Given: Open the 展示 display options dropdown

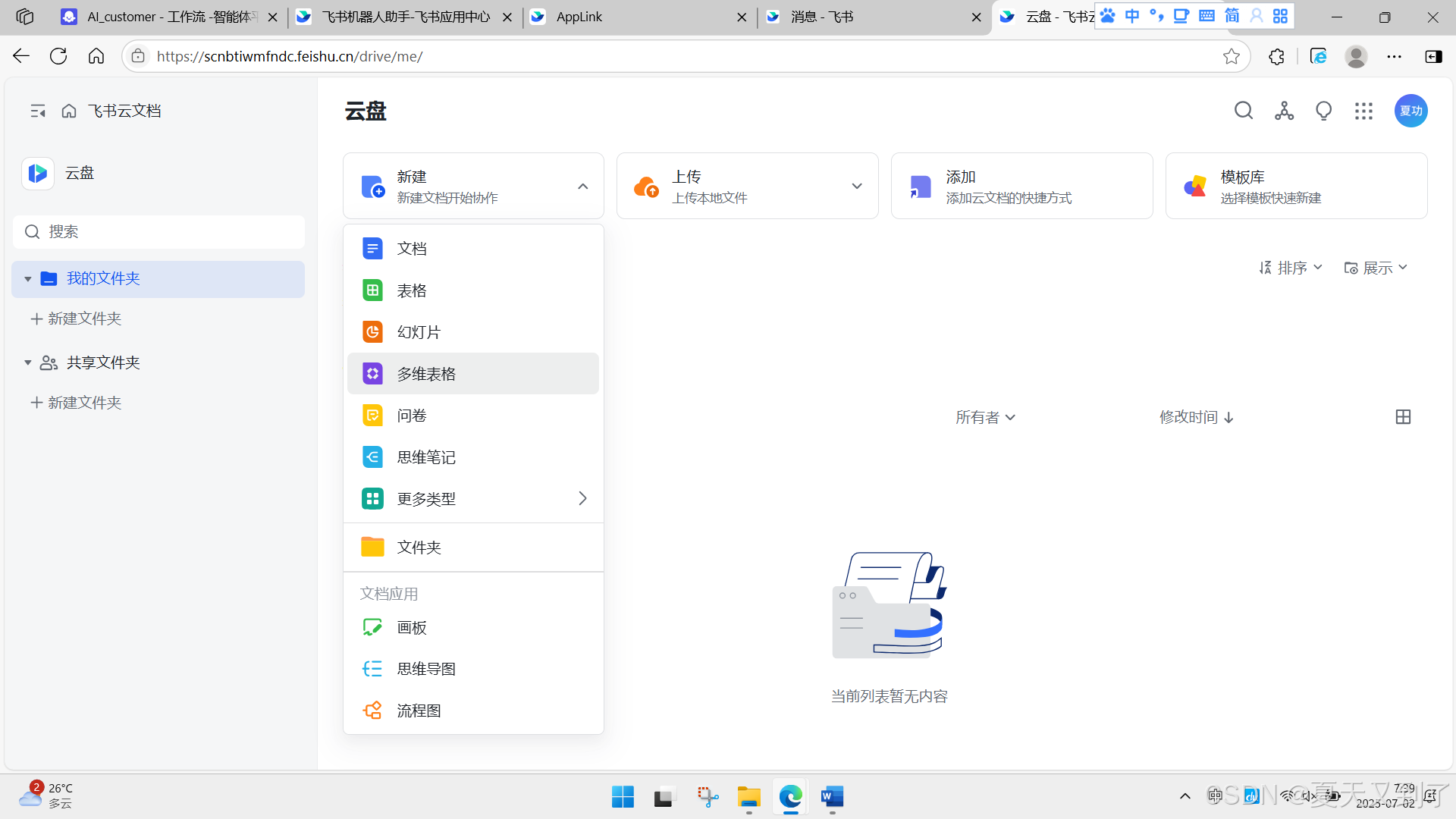Looking at the screenshot, I should click(1376, 268).
